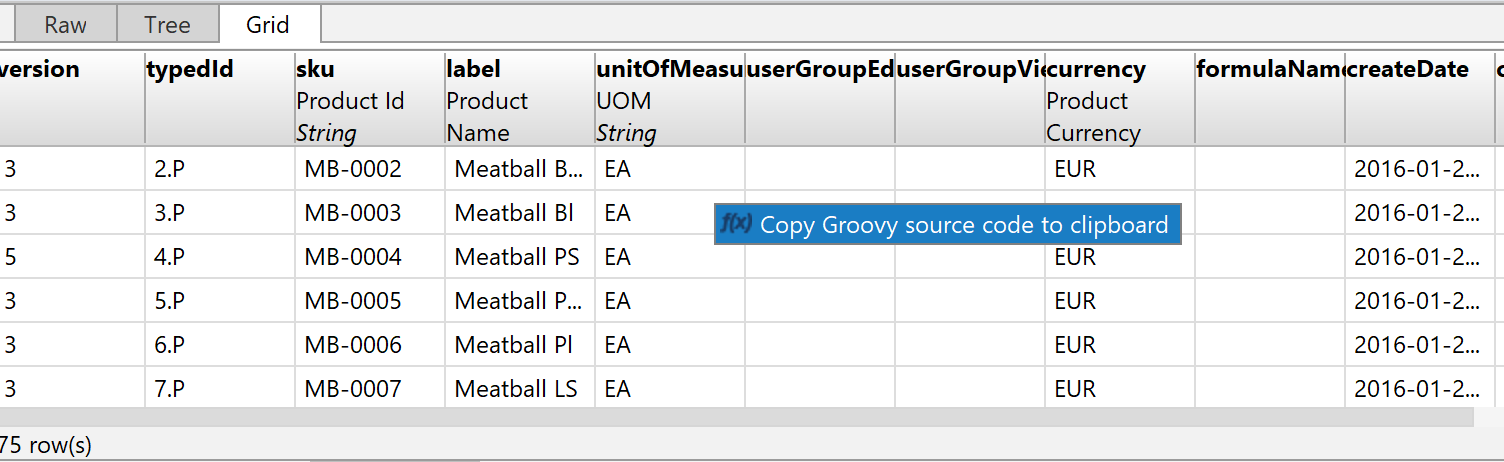The width and height of the screenshot is (1504, 462).
Task: Select the Grid tab
Action: click(x=267, y=25)
